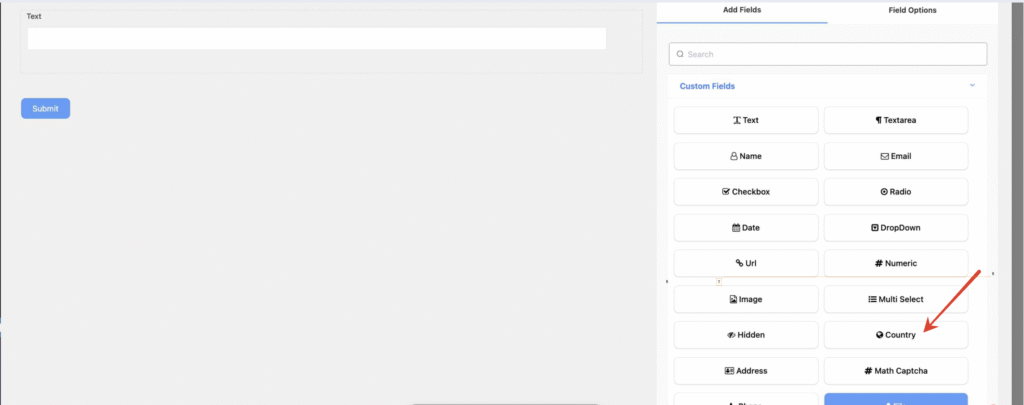
Task: Add the Textarea field
Action: (896, 120)
